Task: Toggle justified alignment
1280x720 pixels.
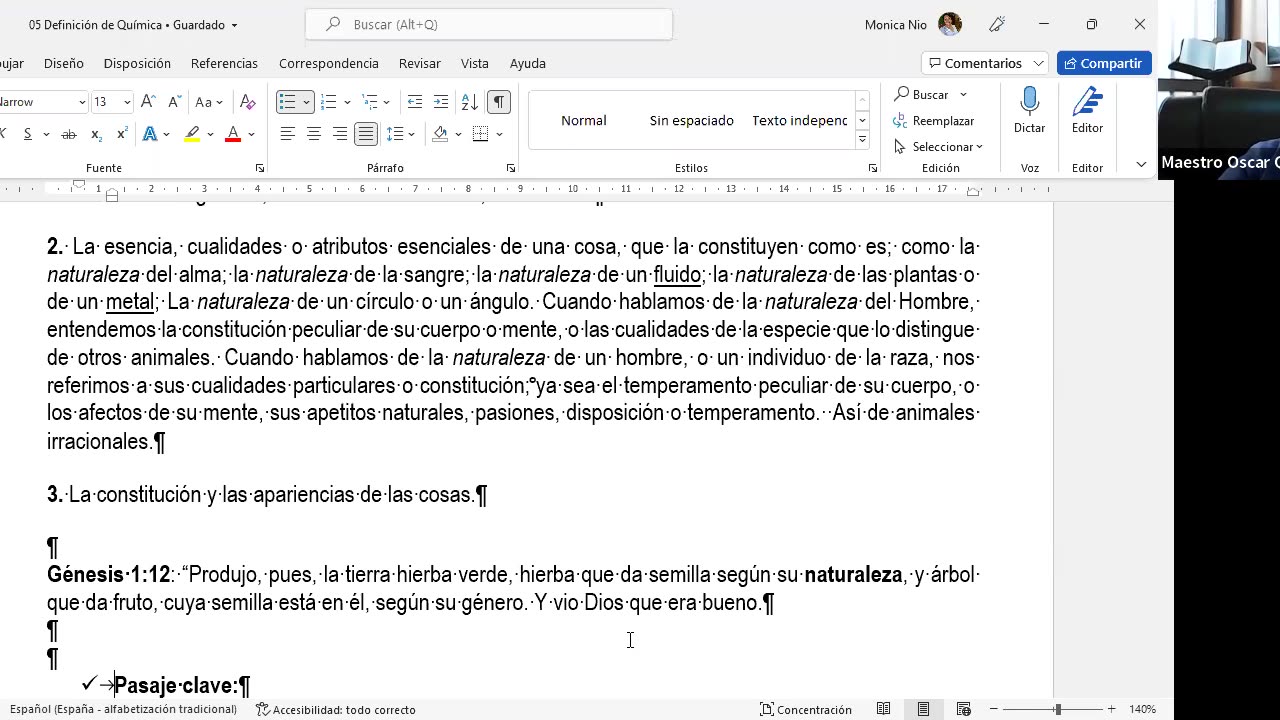Action: 366,134
